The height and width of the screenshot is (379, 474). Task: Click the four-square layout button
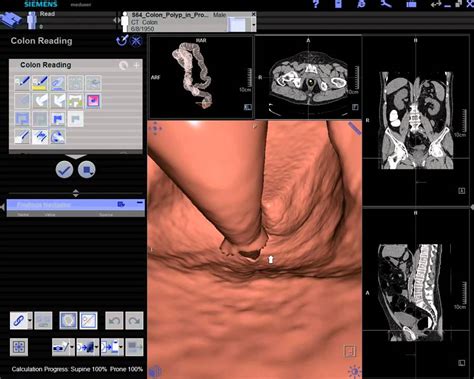click(x=19, y=347)
